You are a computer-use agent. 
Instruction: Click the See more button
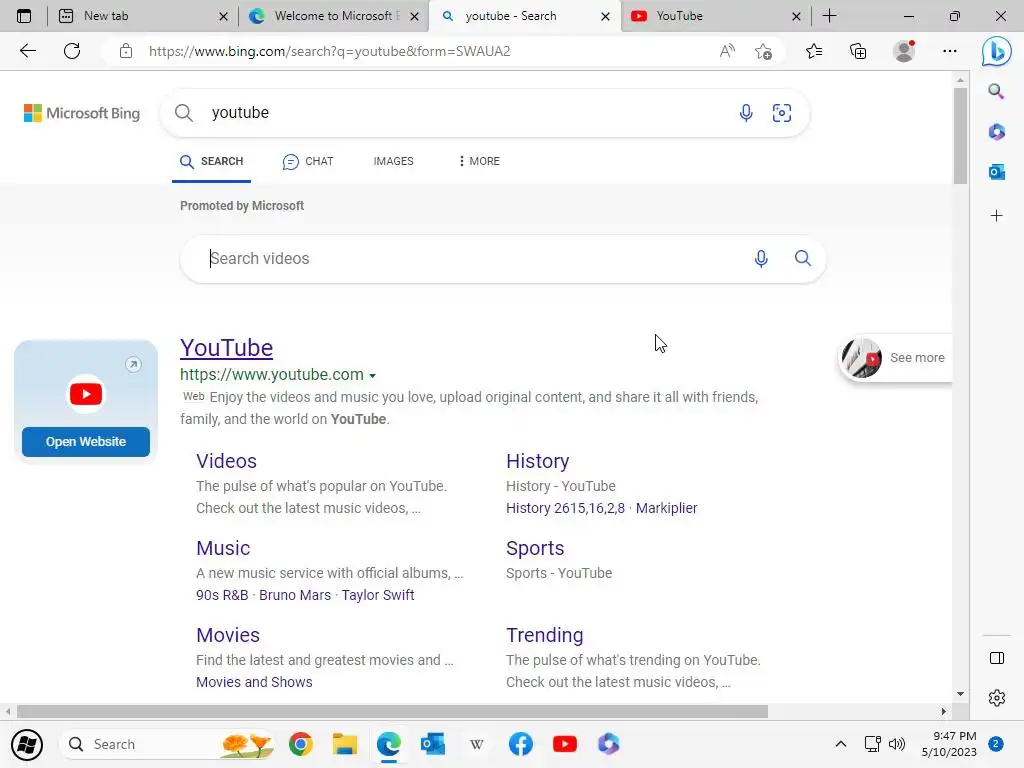[895, 358]
